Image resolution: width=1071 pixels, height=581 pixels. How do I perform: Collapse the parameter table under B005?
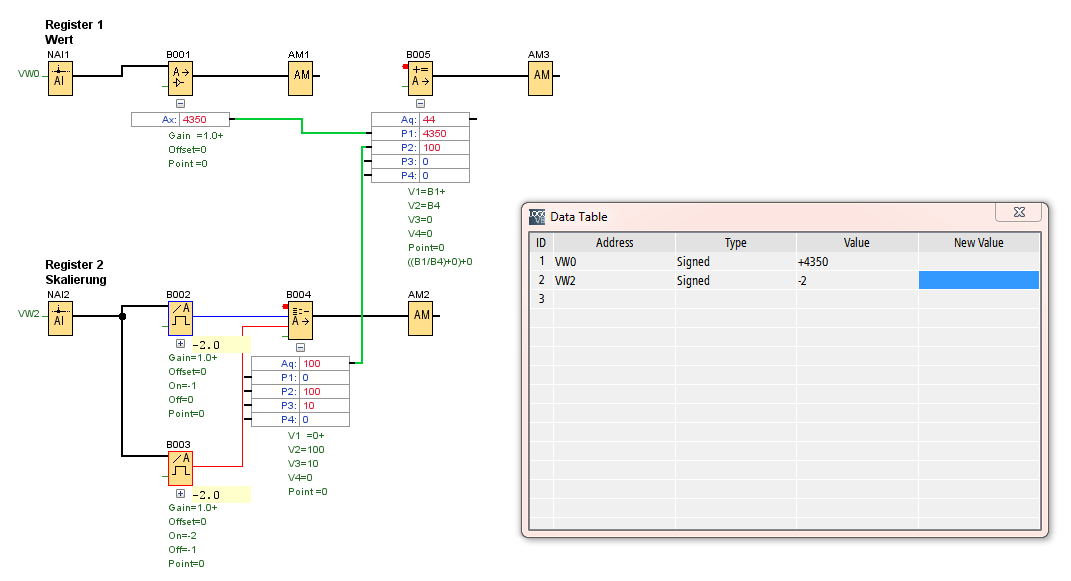point(420,103)
